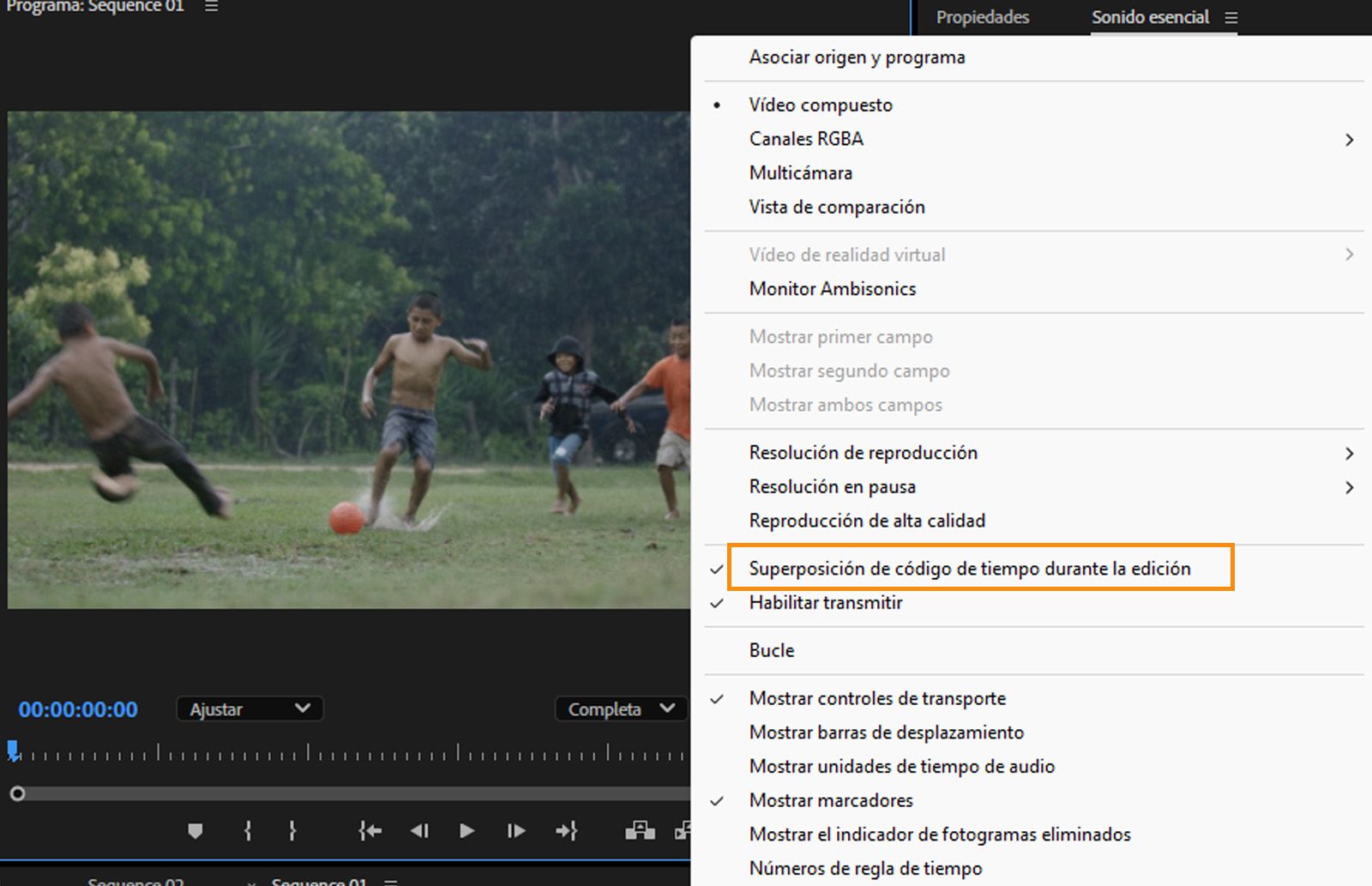This screenshot has width=1372, height=886.
Task: Step forward one frame
Action: 515,830
